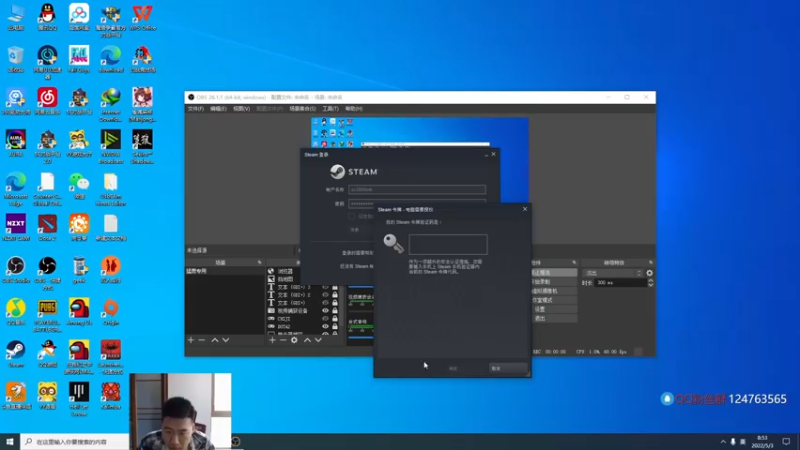The height and width of the screenshot is (450, 800).
Task: Add source with plus icon in OBS sources
Action: point(272,340)
